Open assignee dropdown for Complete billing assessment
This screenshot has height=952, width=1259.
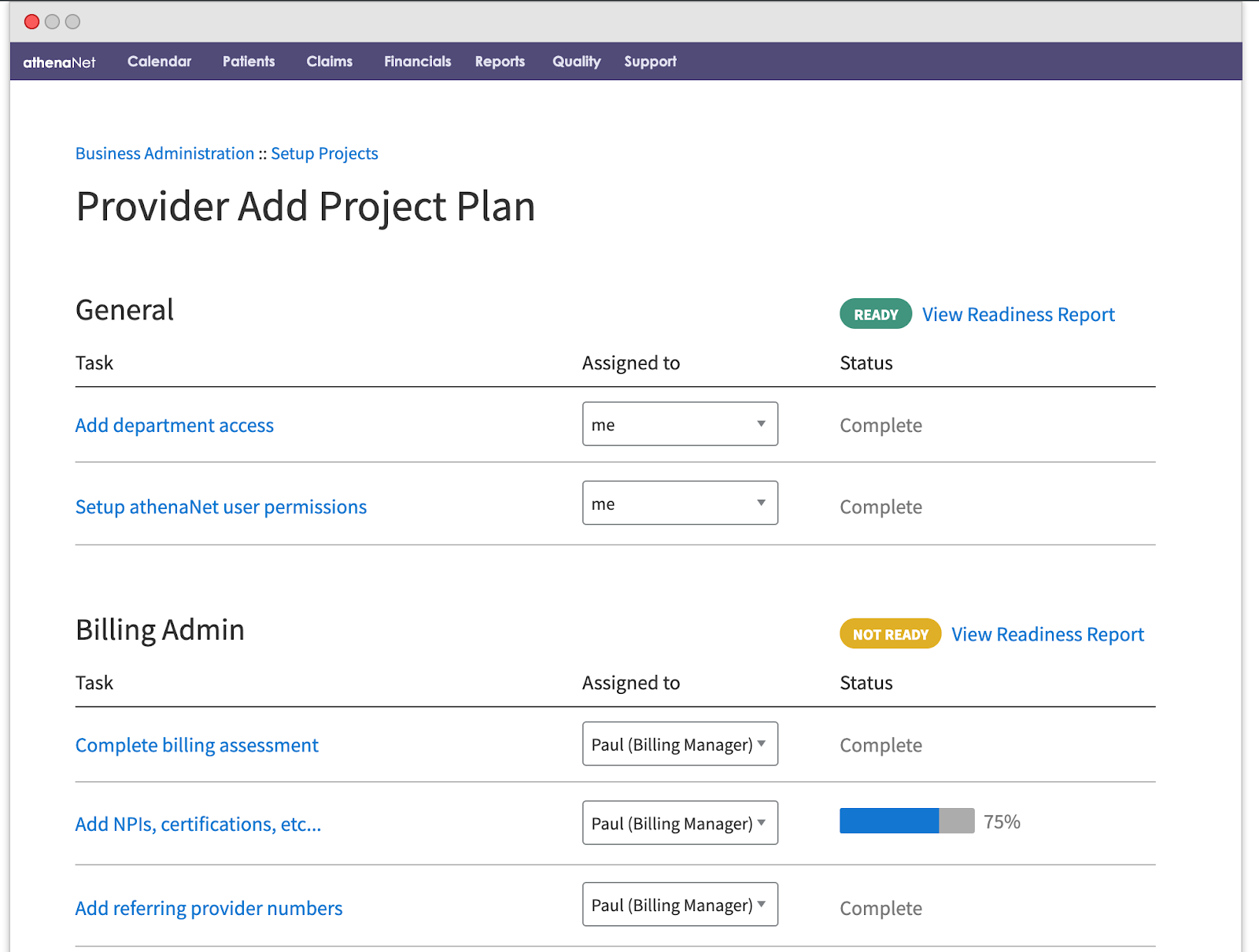680,744
